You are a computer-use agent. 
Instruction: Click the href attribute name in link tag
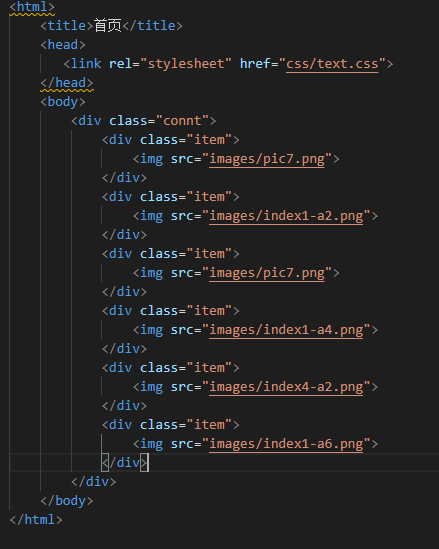pyautogui.click(x=255, y=64)
